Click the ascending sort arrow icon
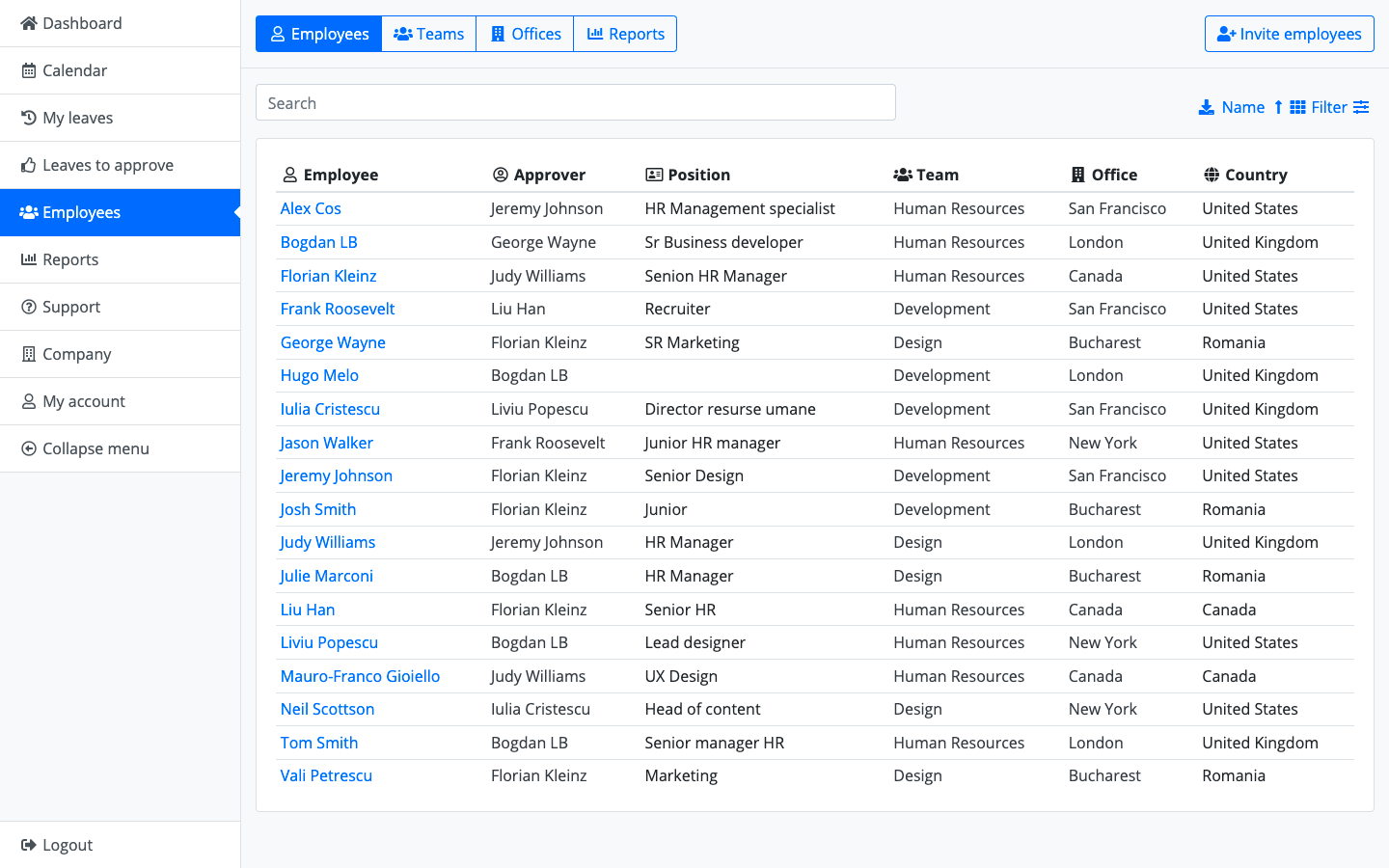Viewport: 1389px width, 868px height. point(1278,107)
